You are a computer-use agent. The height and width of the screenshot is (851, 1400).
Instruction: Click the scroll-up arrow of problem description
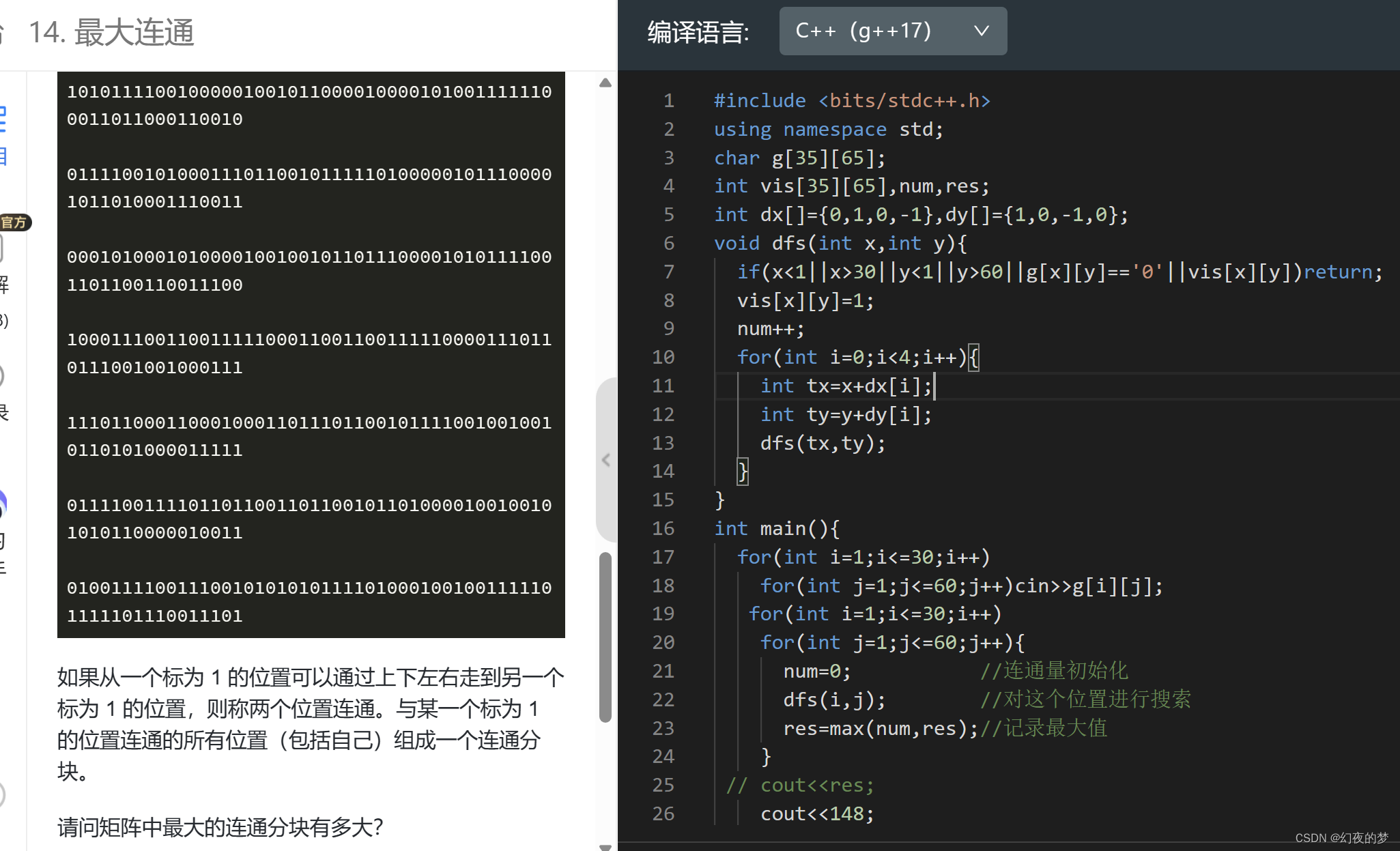click(605, 83)
